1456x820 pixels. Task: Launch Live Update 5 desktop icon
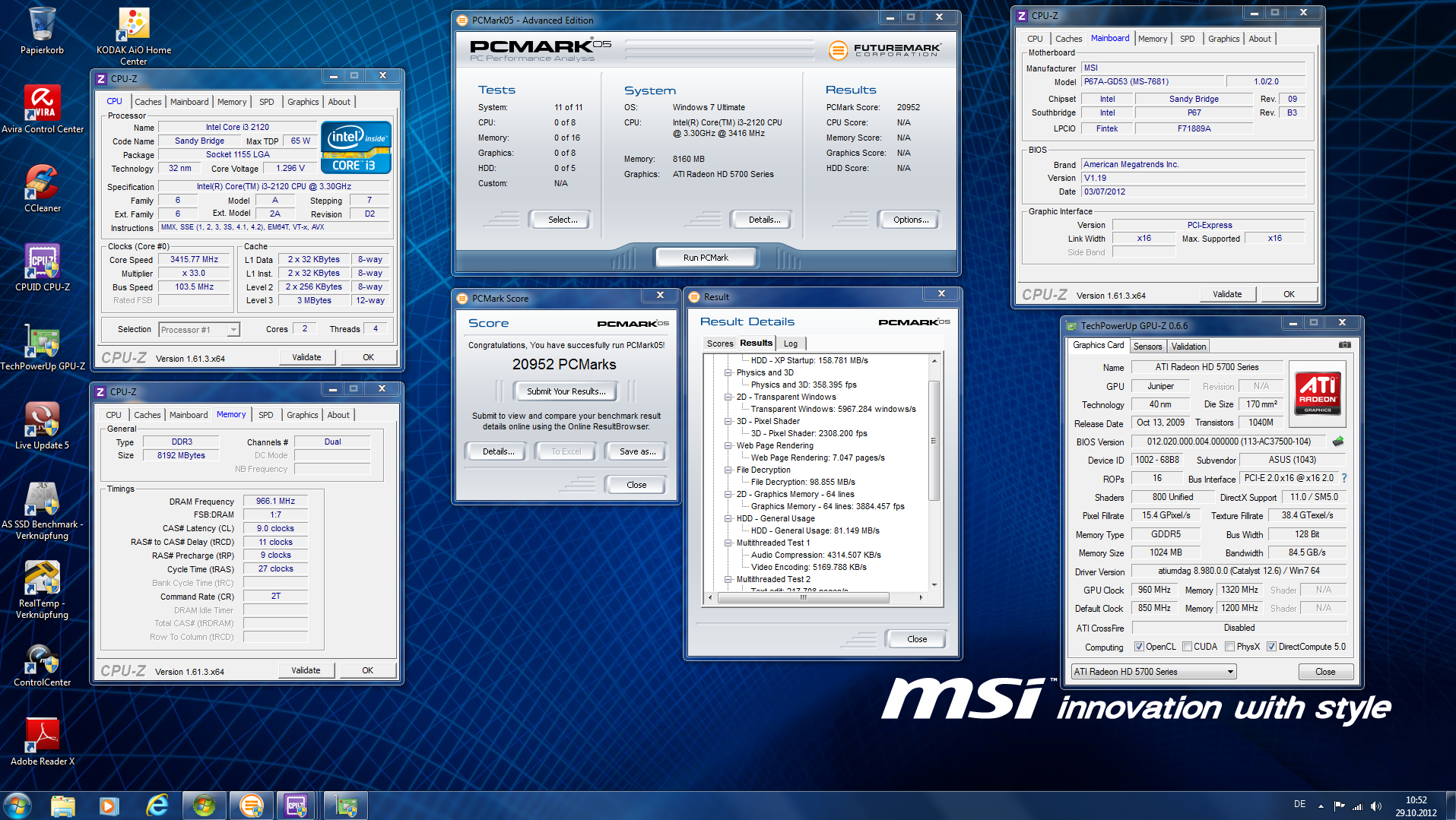(x=43, y=425)
